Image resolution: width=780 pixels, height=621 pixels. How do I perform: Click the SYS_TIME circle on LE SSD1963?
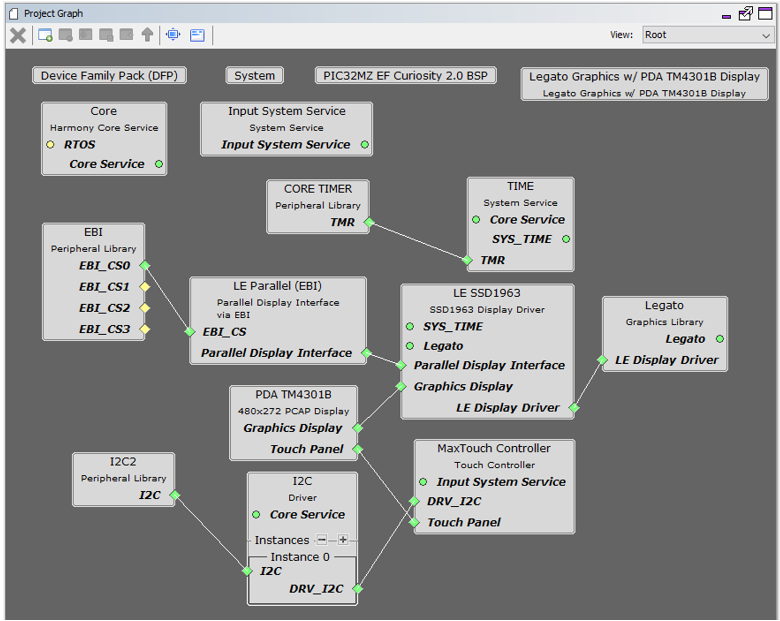tap(410, 326)
